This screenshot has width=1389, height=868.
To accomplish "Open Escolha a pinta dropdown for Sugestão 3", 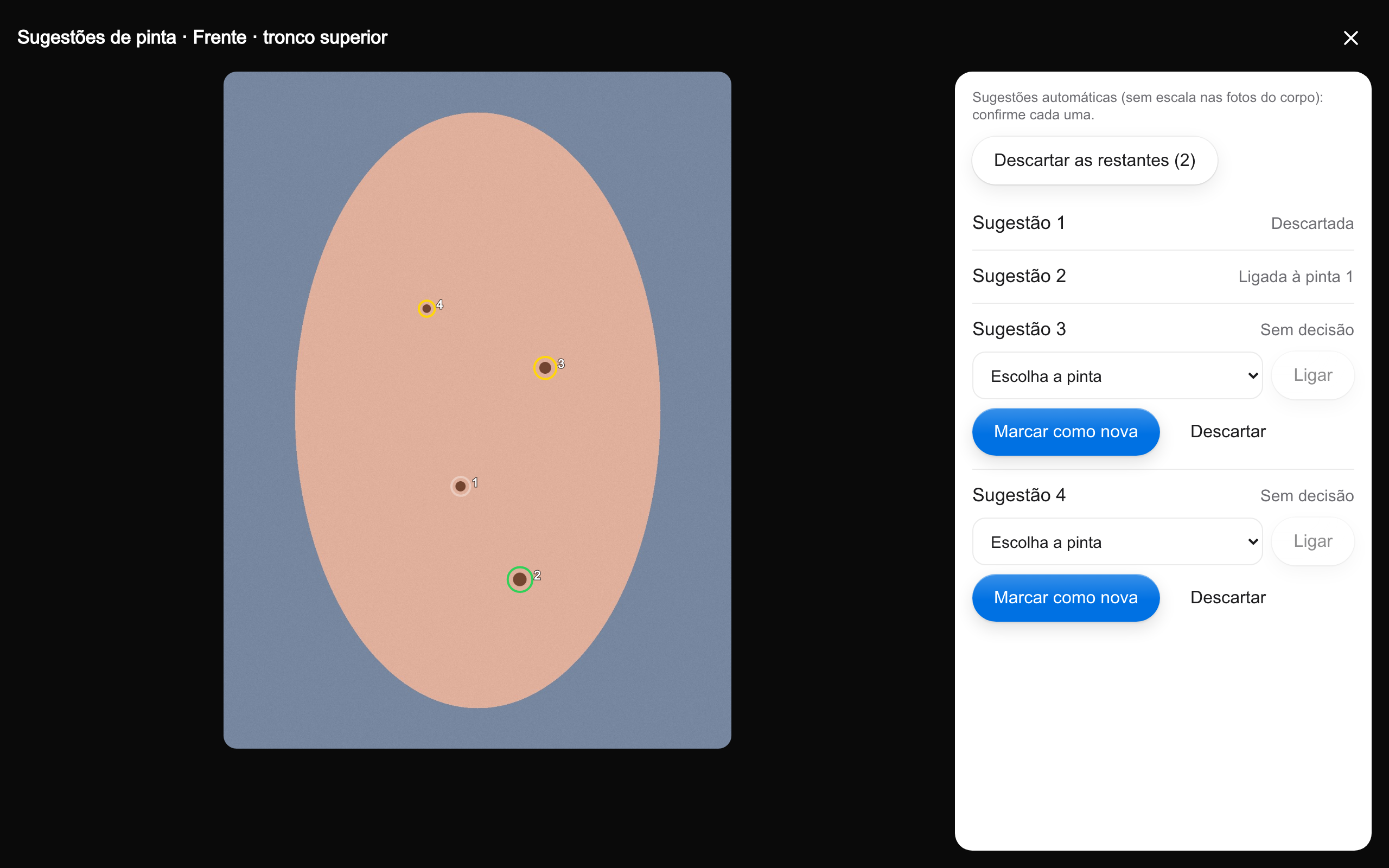I will coord(1117,376).
